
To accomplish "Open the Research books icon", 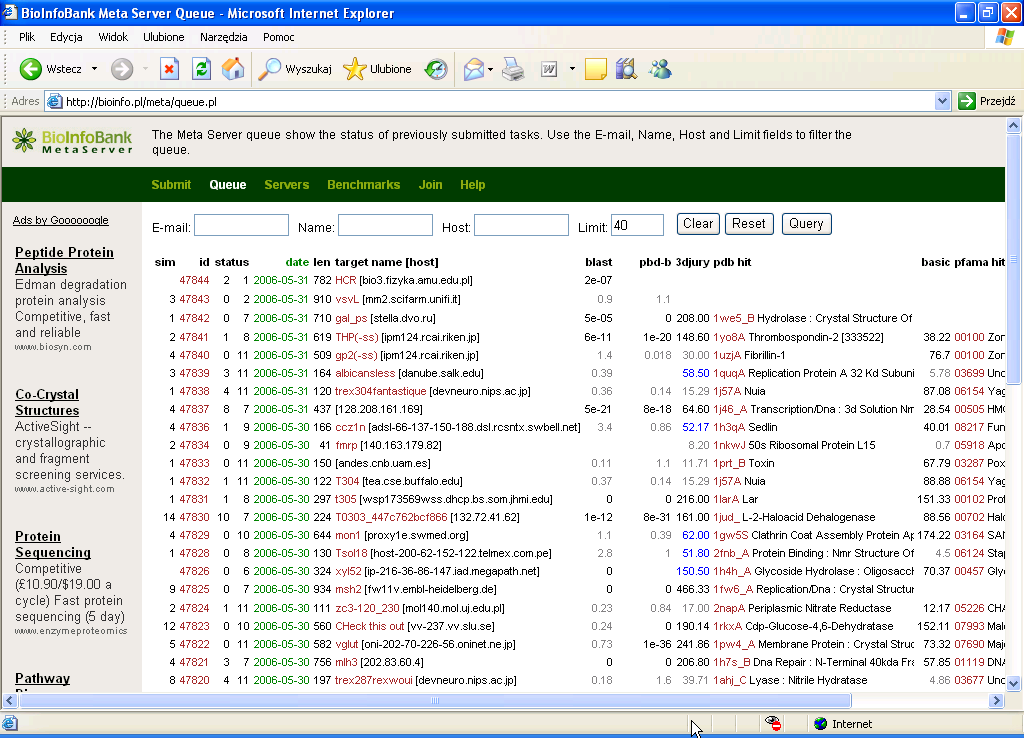I will [x=626, y=69].
